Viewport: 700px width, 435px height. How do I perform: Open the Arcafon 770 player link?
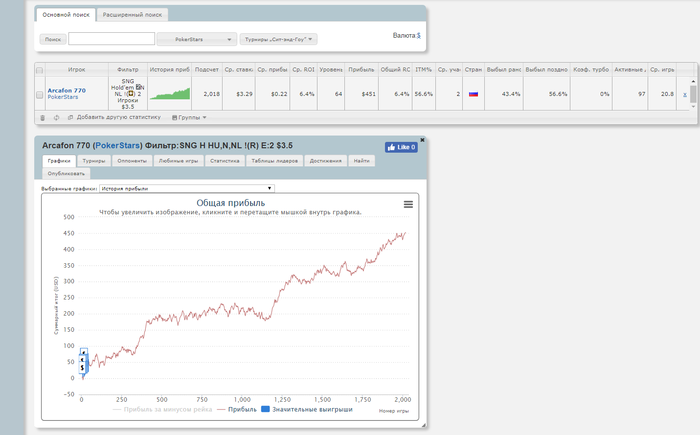(67, 90)
